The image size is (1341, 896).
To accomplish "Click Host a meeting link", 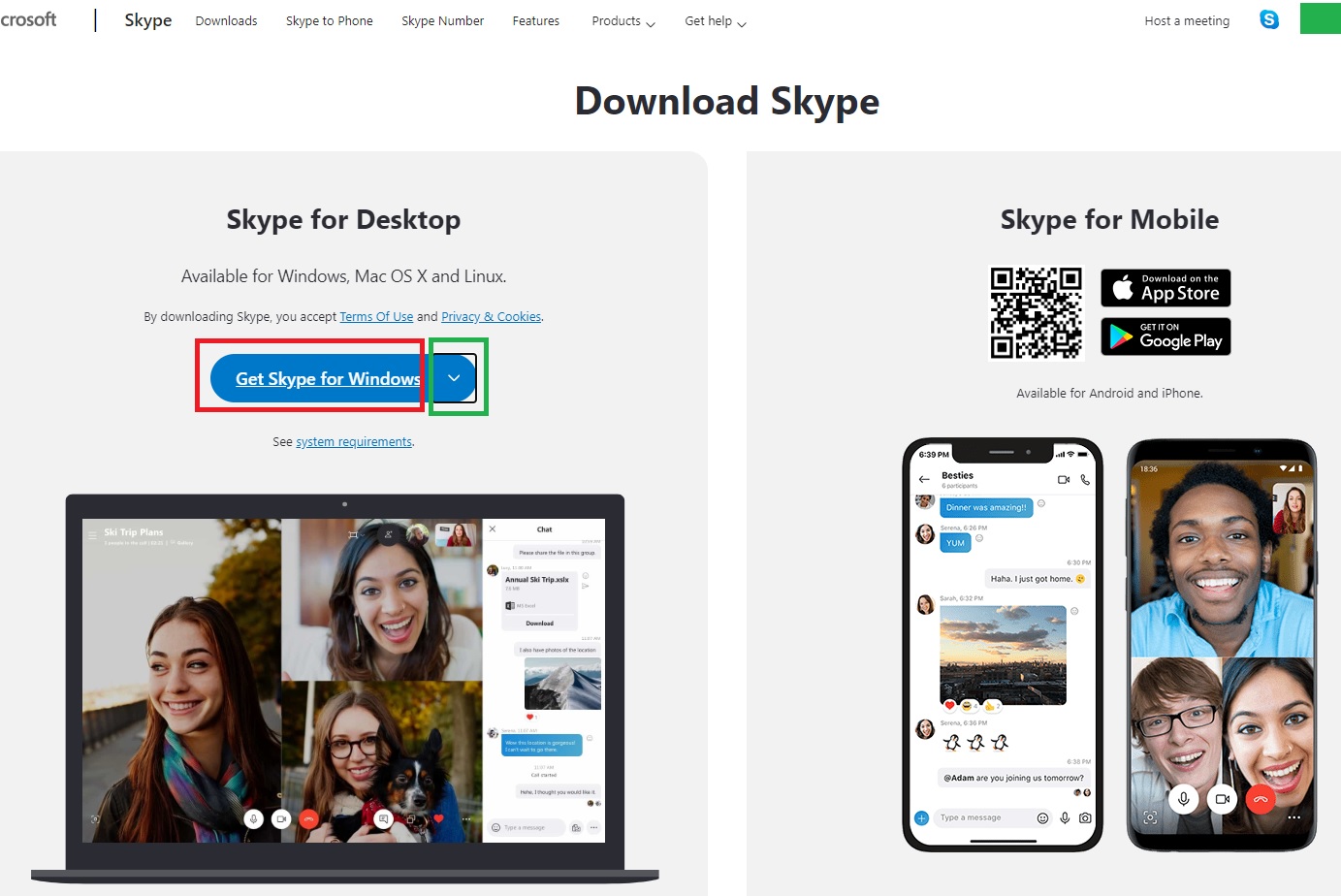I will (x=1187, y=20).
